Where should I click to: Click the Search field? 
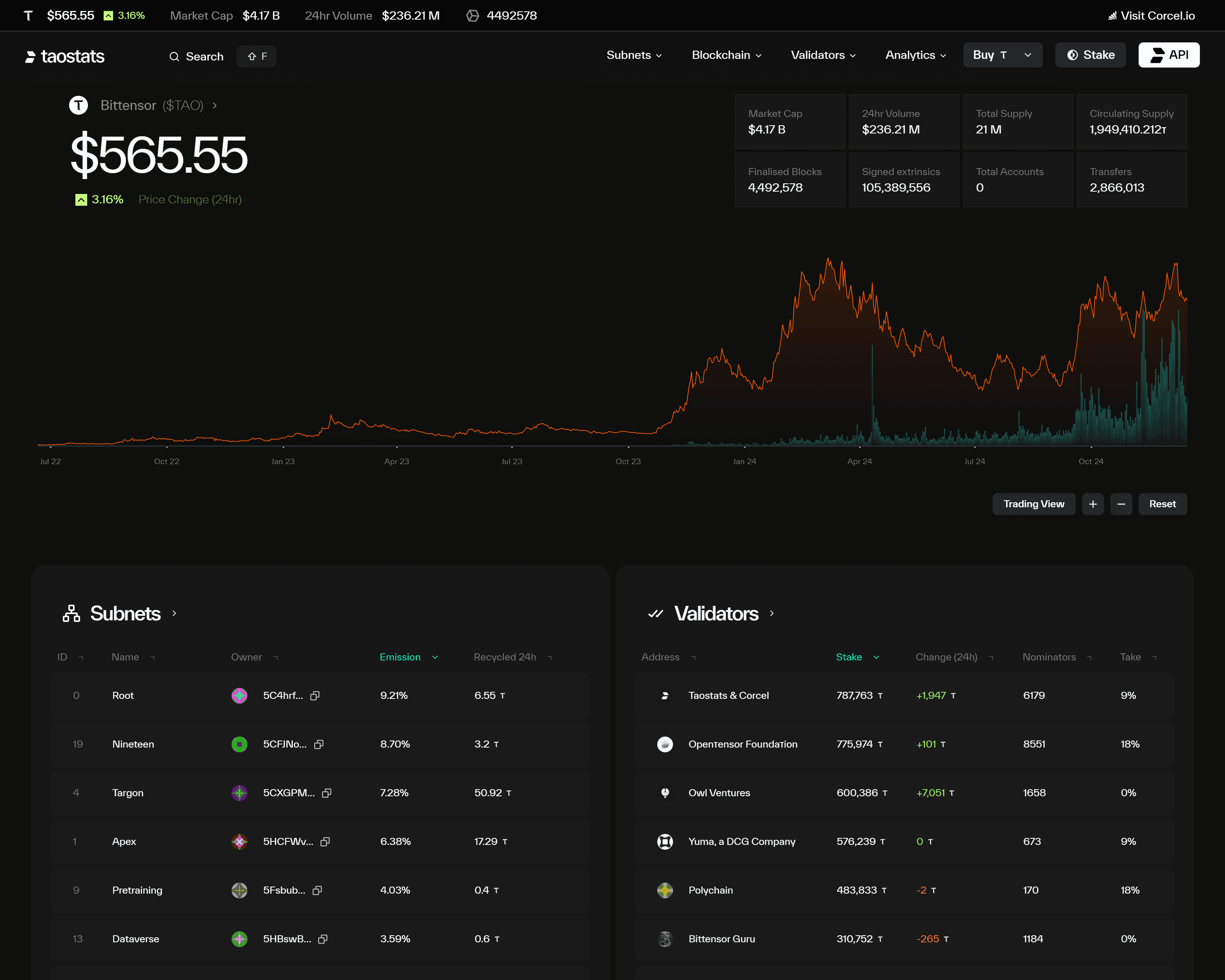pos(197,56)
